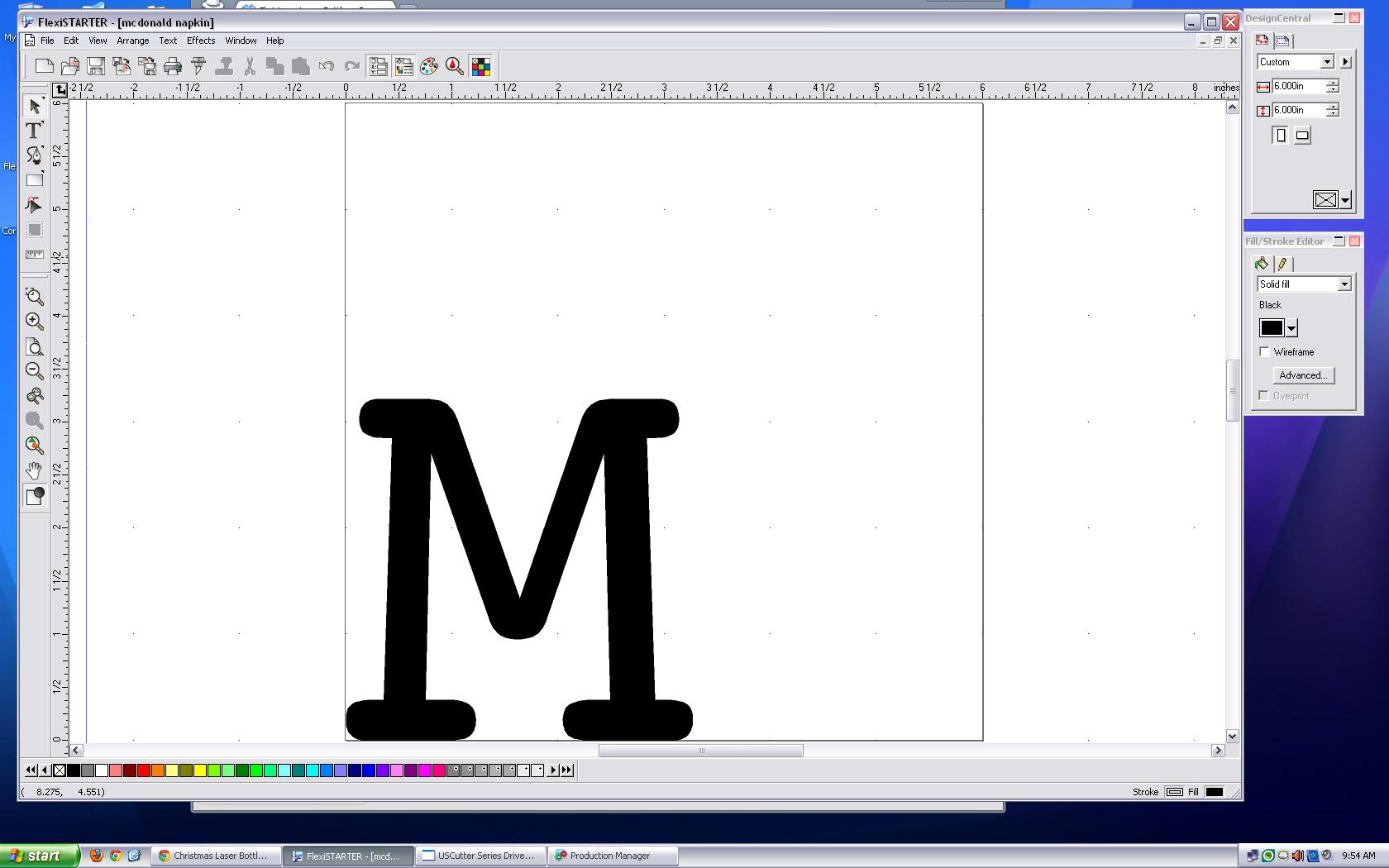Select the Pan hand tool

(34, 471)
